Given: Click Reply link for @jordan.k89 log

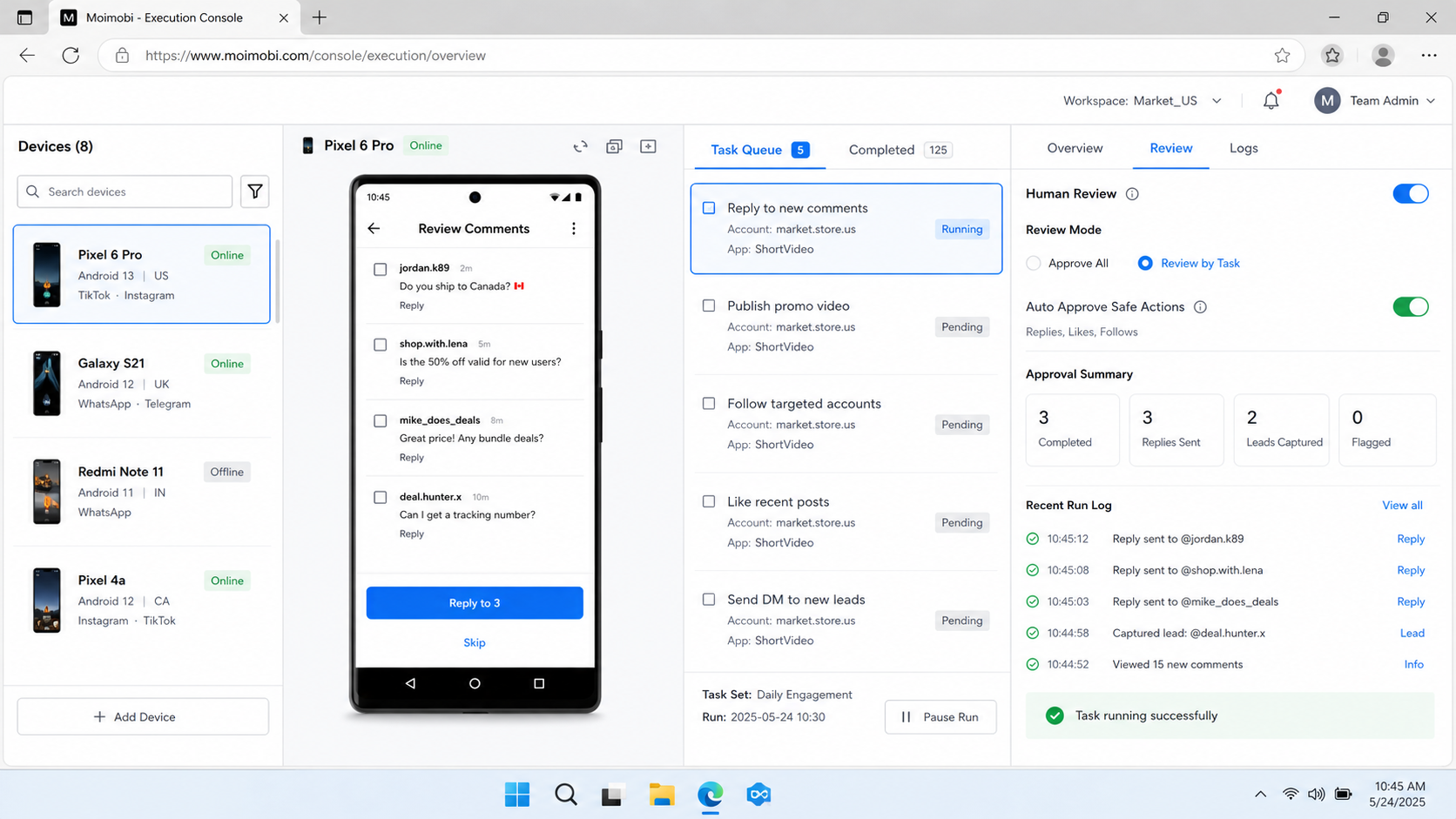Looking at the screenshot, I should pyautogui.click(x=1411, y=540).
